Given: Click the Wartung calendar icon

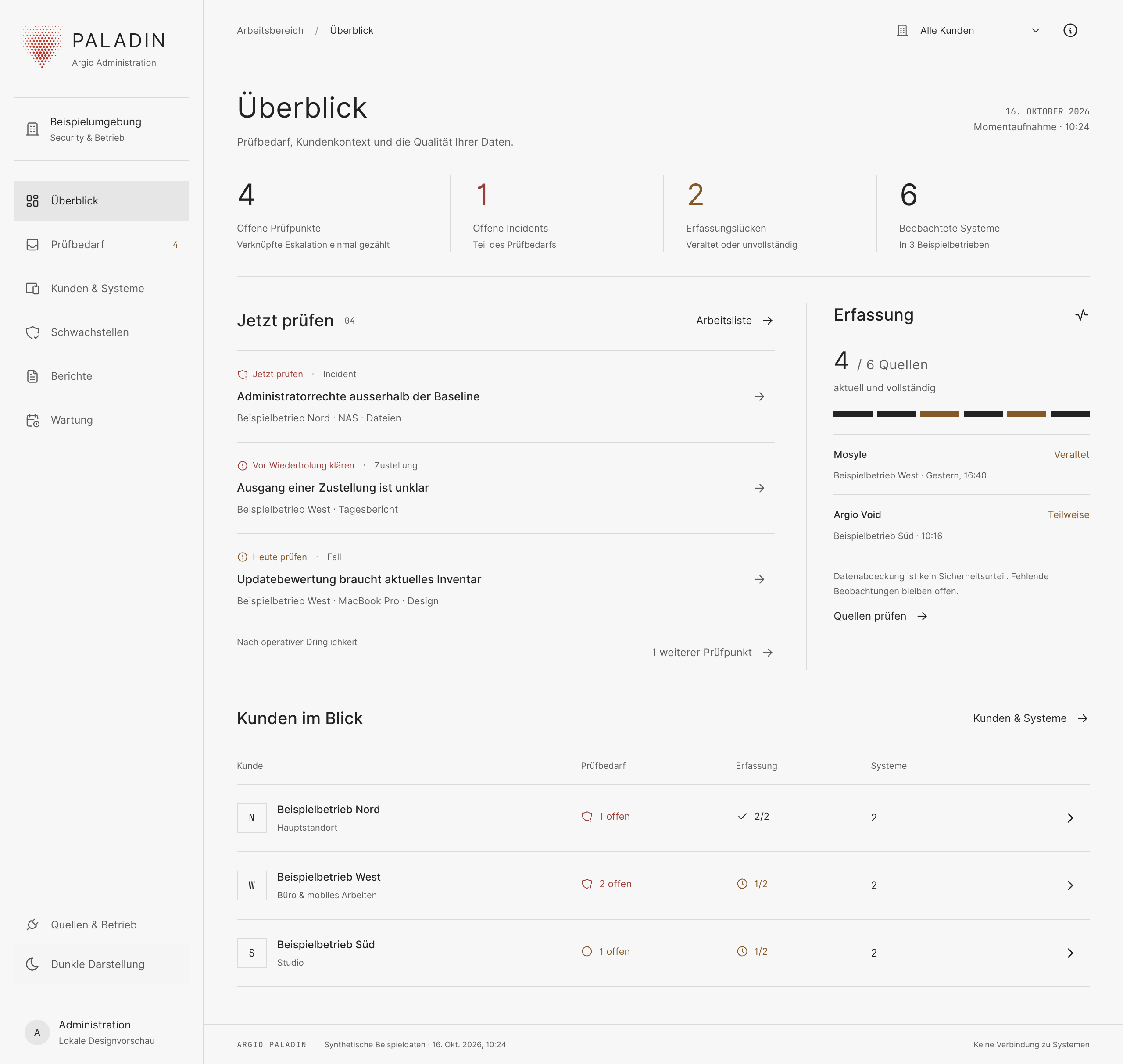Looking at the screenshot, I should 32,420.
